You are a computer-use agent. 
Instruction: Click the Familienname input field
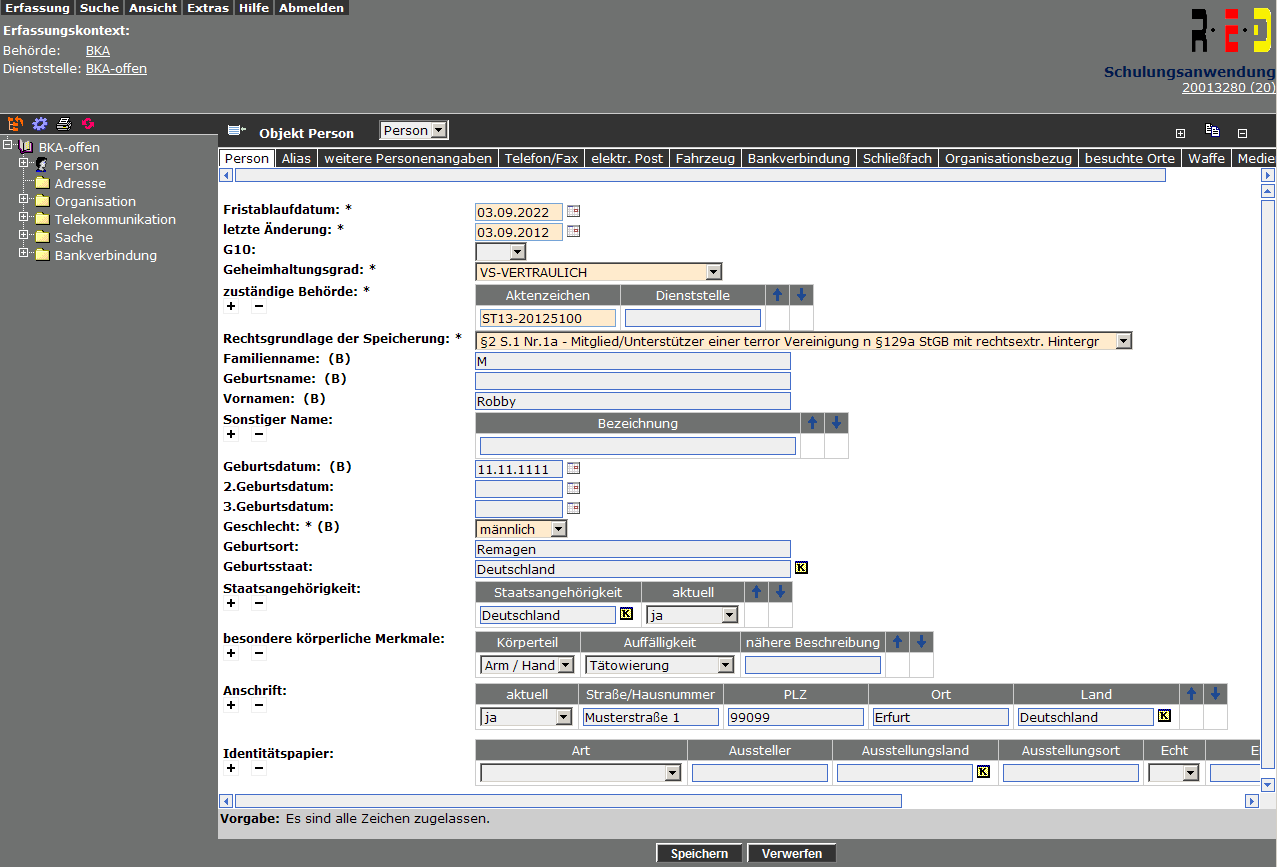632,361
